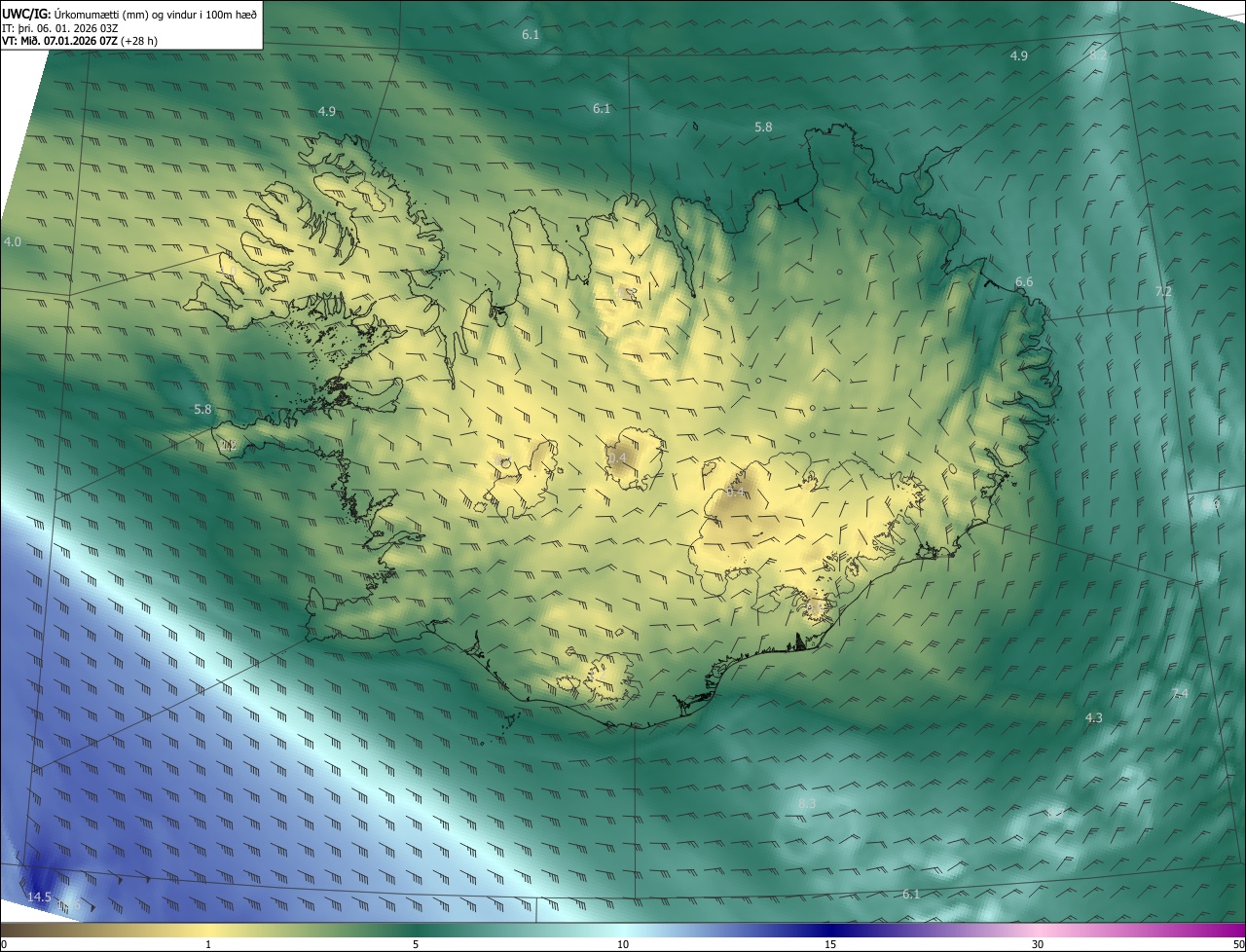Click the "5.8" value near Snæfellsnes
The width and height of the screenshot is (1246, 952).
(202, 410)
